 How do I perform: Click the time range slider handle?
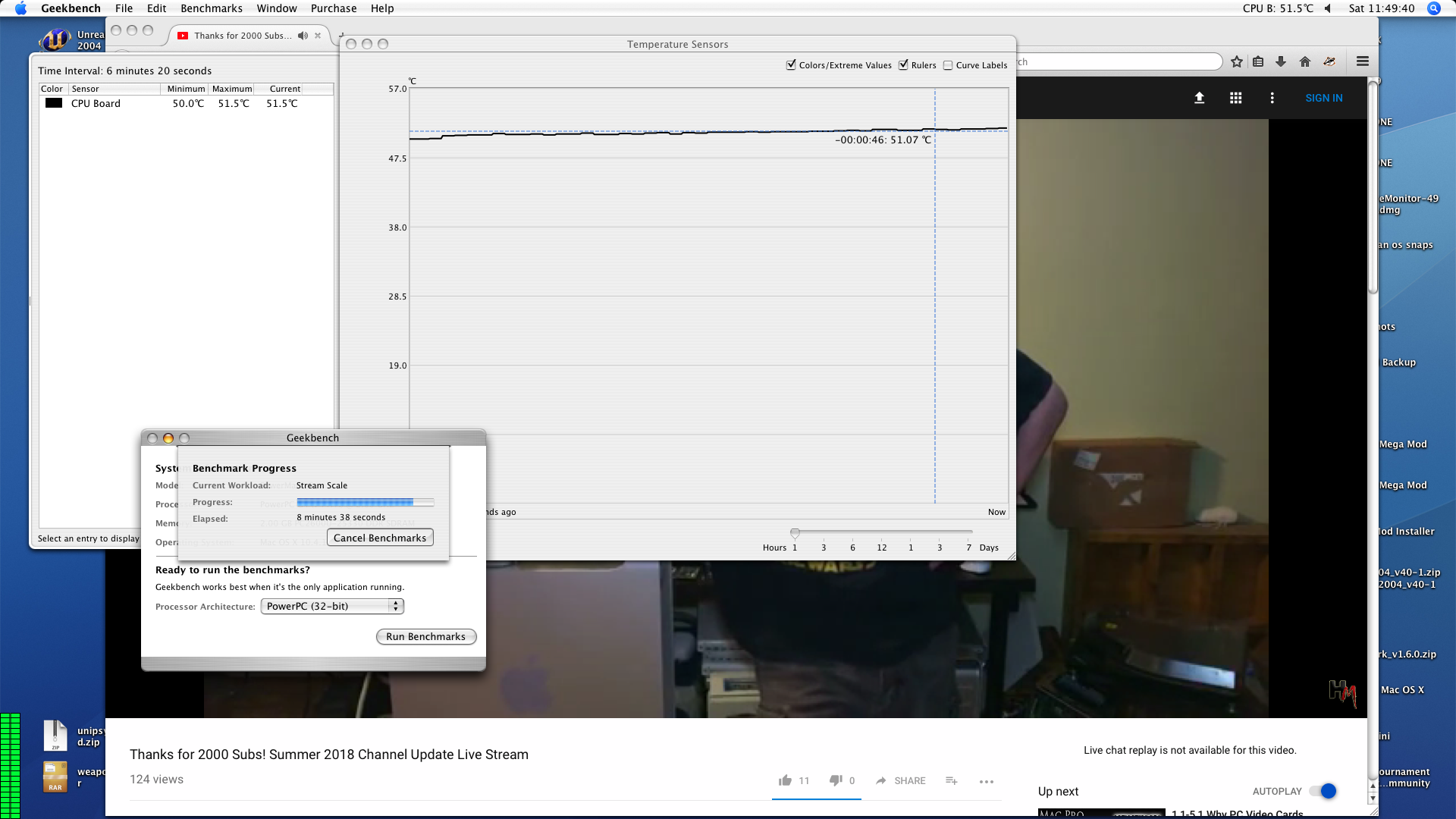click(x=795, y=534)
